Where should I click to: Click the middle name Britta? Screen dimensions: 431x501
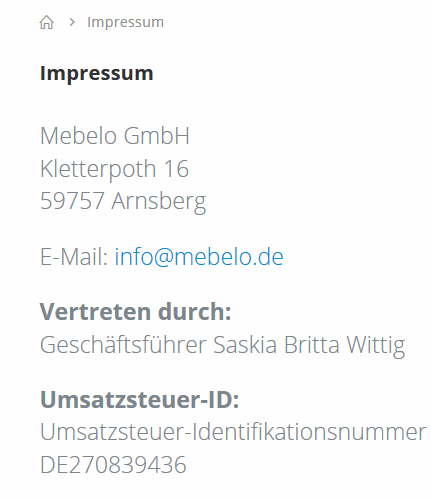[312, 345]
